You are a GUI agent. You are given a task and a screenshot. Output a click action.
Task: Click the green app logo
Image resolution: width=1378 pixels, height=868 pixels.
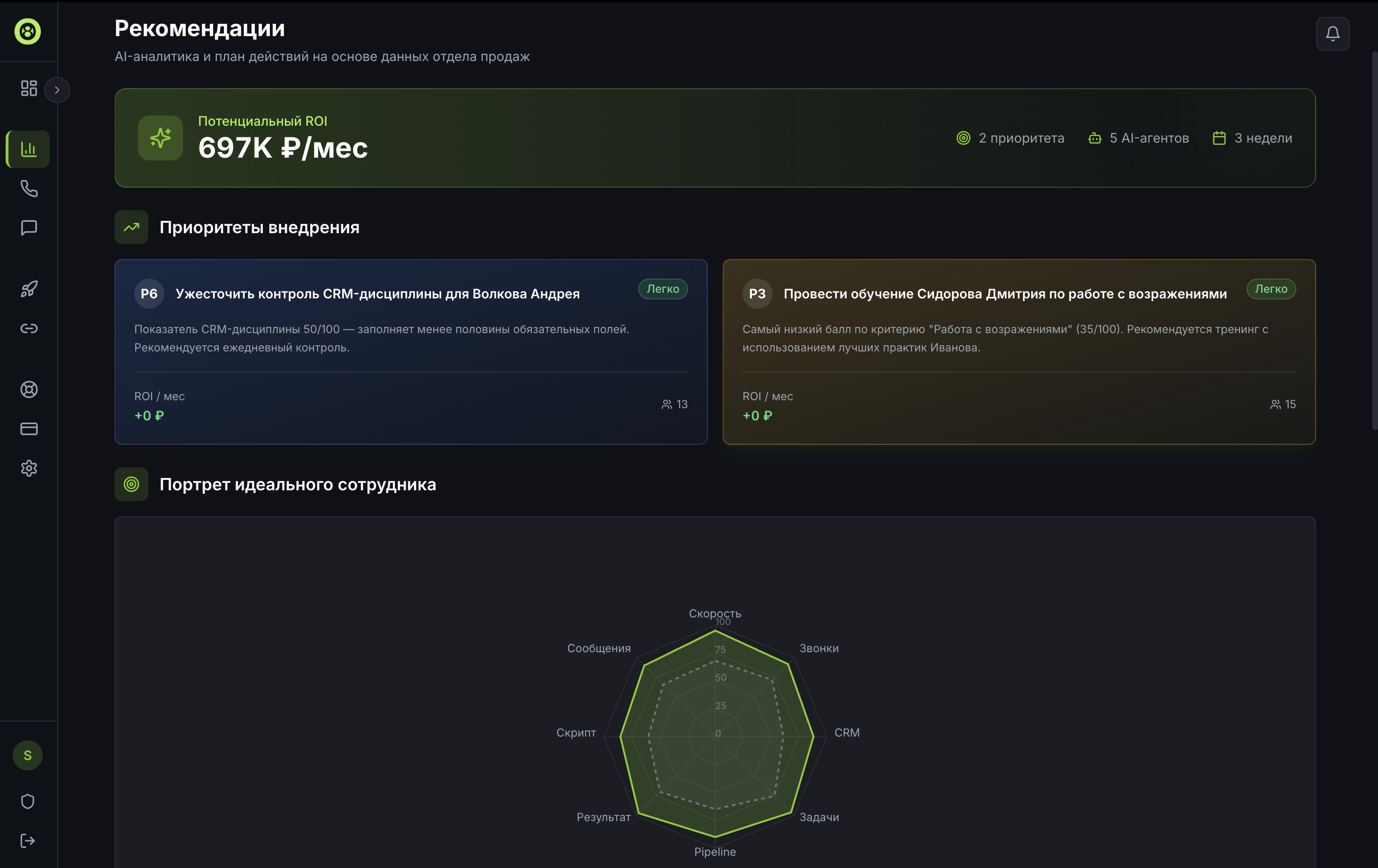28,31
